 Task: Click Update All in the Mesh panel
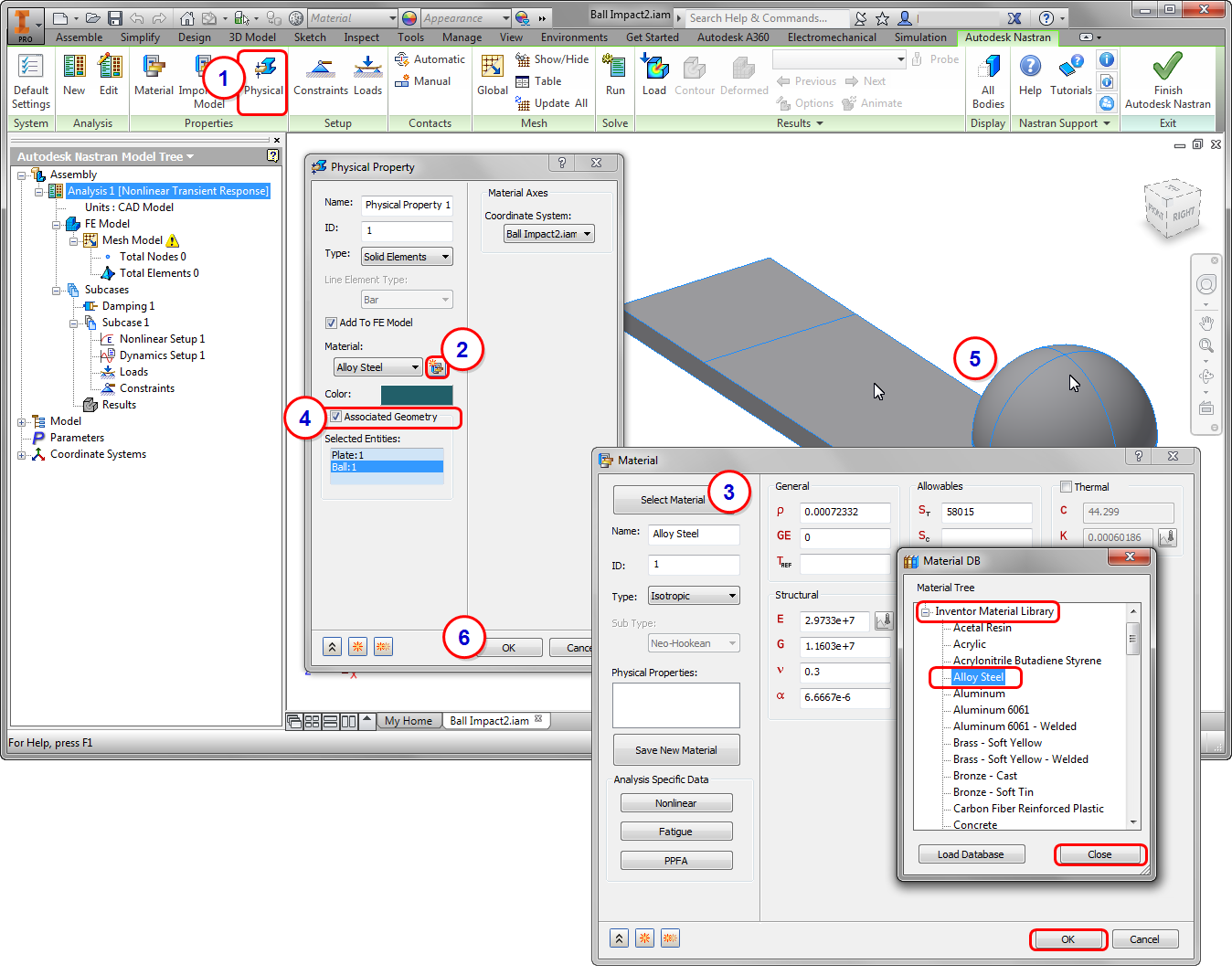coord(551,103)
